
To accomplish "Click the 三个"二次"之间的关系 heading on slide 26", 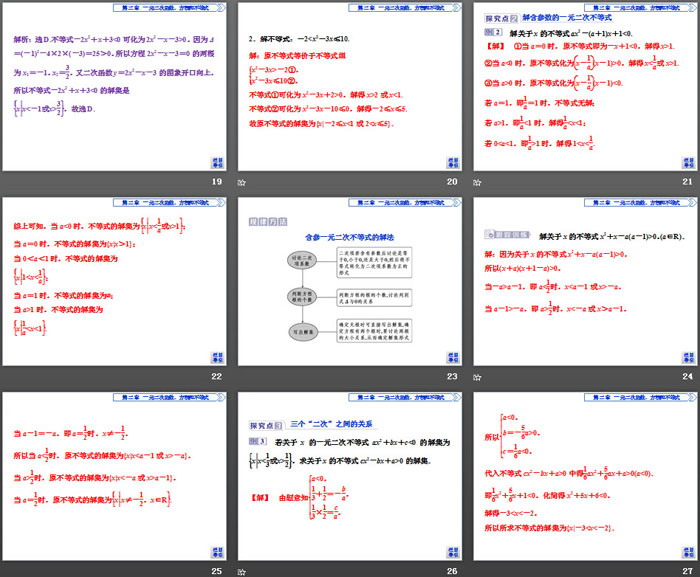I will [x=332, y=424].
